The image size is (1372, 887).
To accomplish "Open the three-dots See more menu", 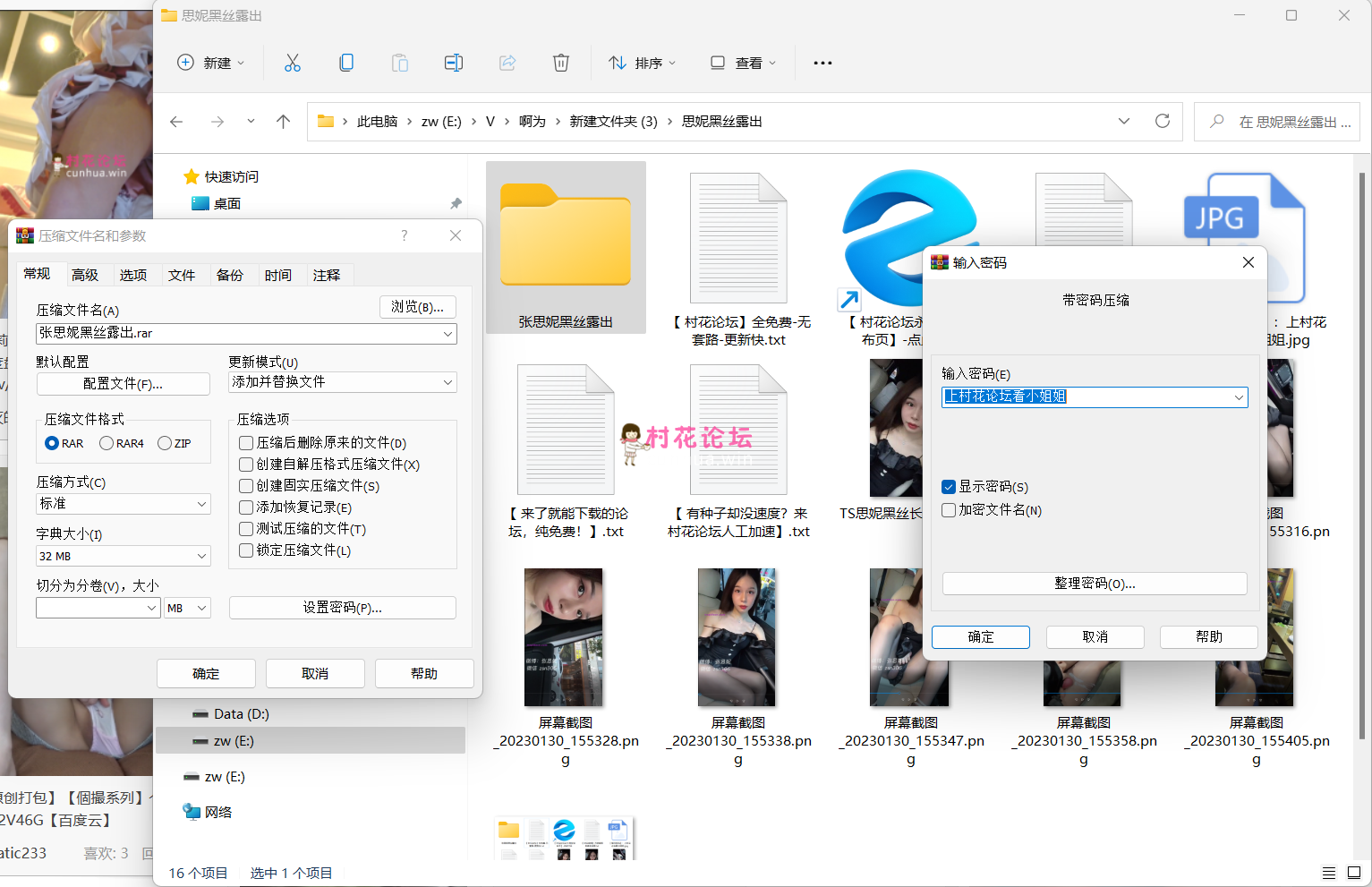I will pos(822,63).
